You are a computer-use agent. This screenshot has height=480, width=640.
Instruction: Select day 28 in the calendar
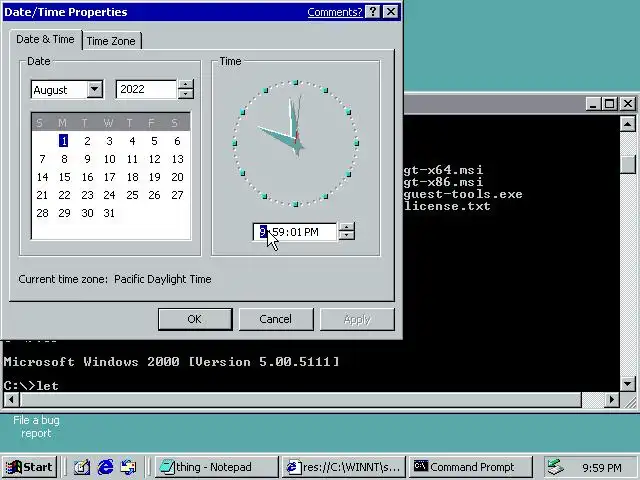tap(42, 213)
